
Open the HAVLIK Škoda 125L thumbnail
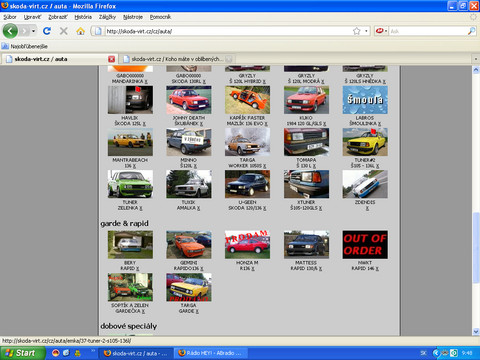point(130,100)
